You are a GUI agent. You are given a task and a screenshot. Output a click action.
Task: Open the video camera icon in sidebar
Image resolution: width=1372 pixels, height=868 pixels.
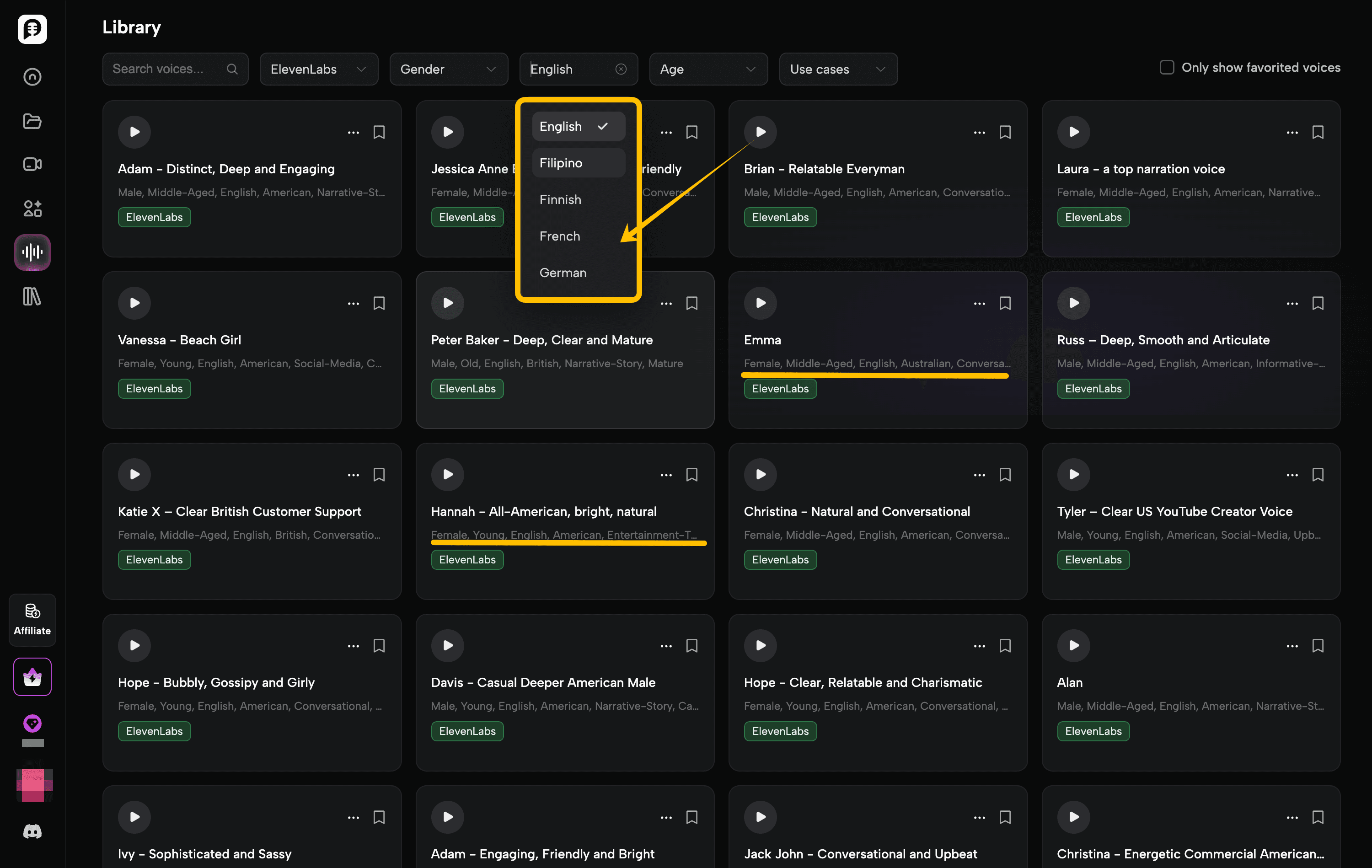click(32, 164)
